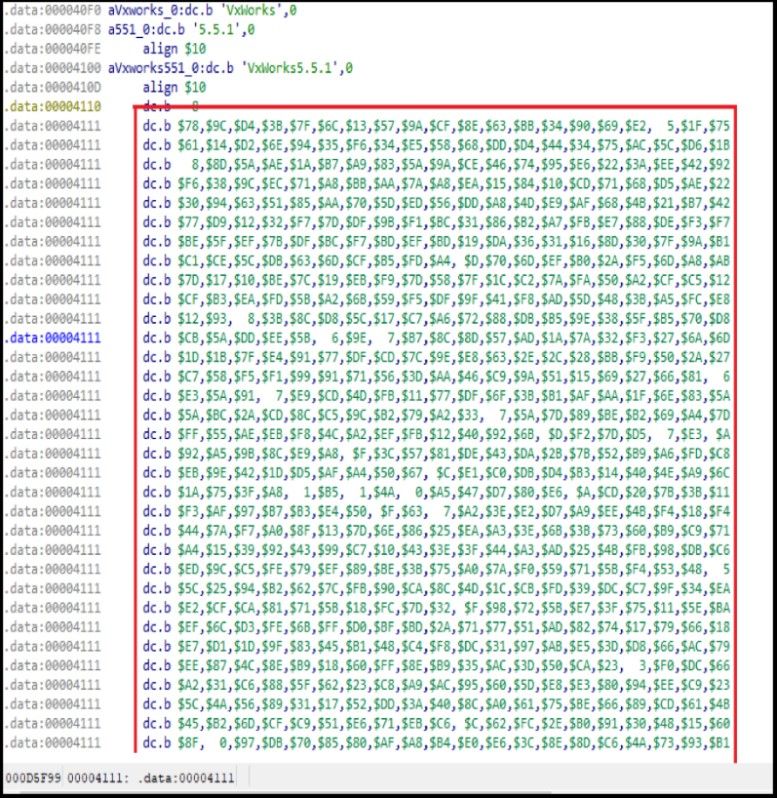Screen dimensions: 777x798
Task: Select the aVxworks551_0 label
Action: [x=153, y=68]
